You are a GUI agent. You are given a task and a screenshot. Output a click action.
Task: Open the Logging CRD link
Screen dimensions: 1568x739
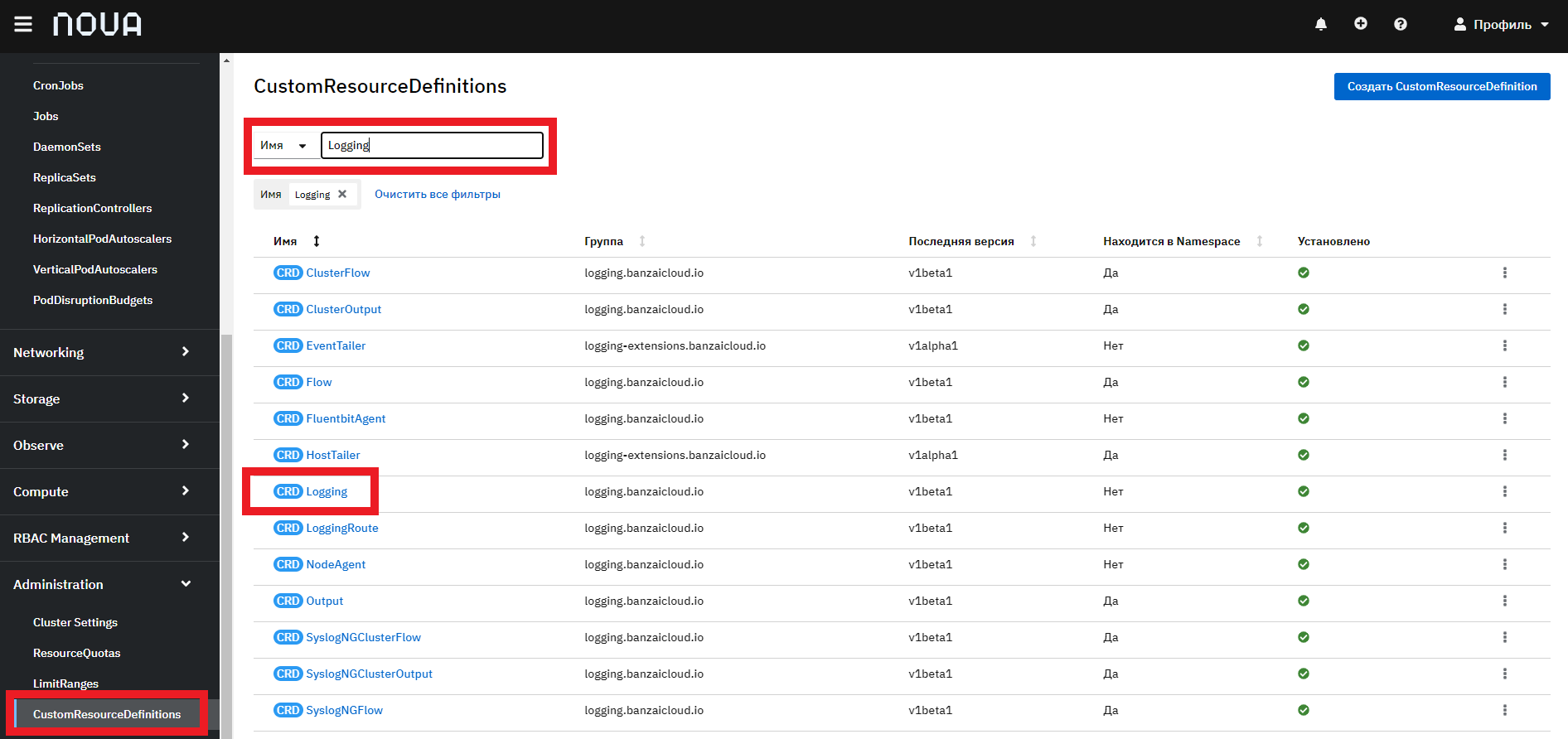[327, 491]
